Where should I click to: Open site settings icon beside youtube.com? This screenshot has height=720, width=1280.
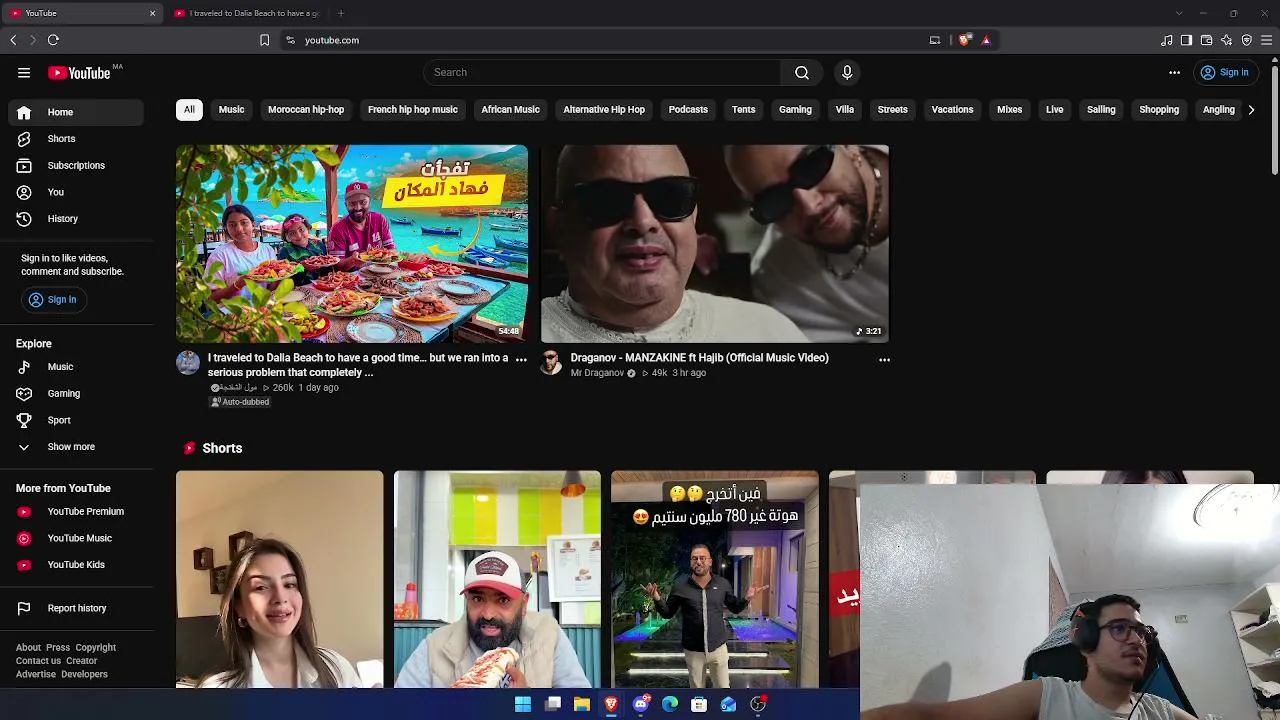290,40
